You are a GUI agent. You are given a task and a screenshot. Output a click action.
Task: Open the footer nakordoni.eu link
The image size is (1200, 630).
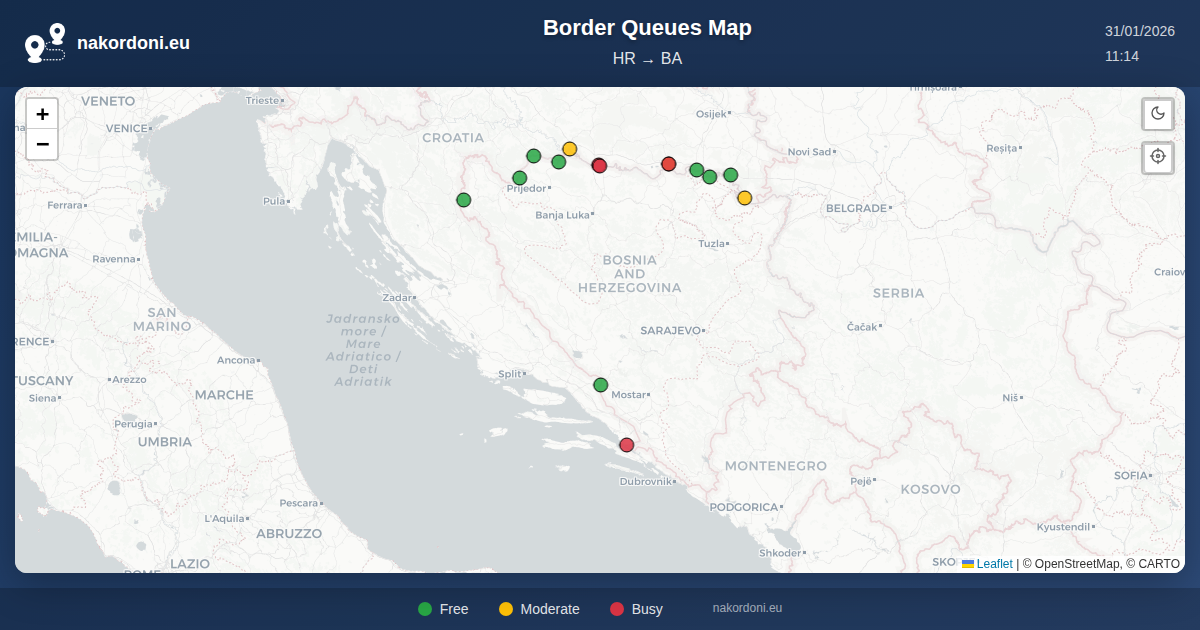[747, 608]
